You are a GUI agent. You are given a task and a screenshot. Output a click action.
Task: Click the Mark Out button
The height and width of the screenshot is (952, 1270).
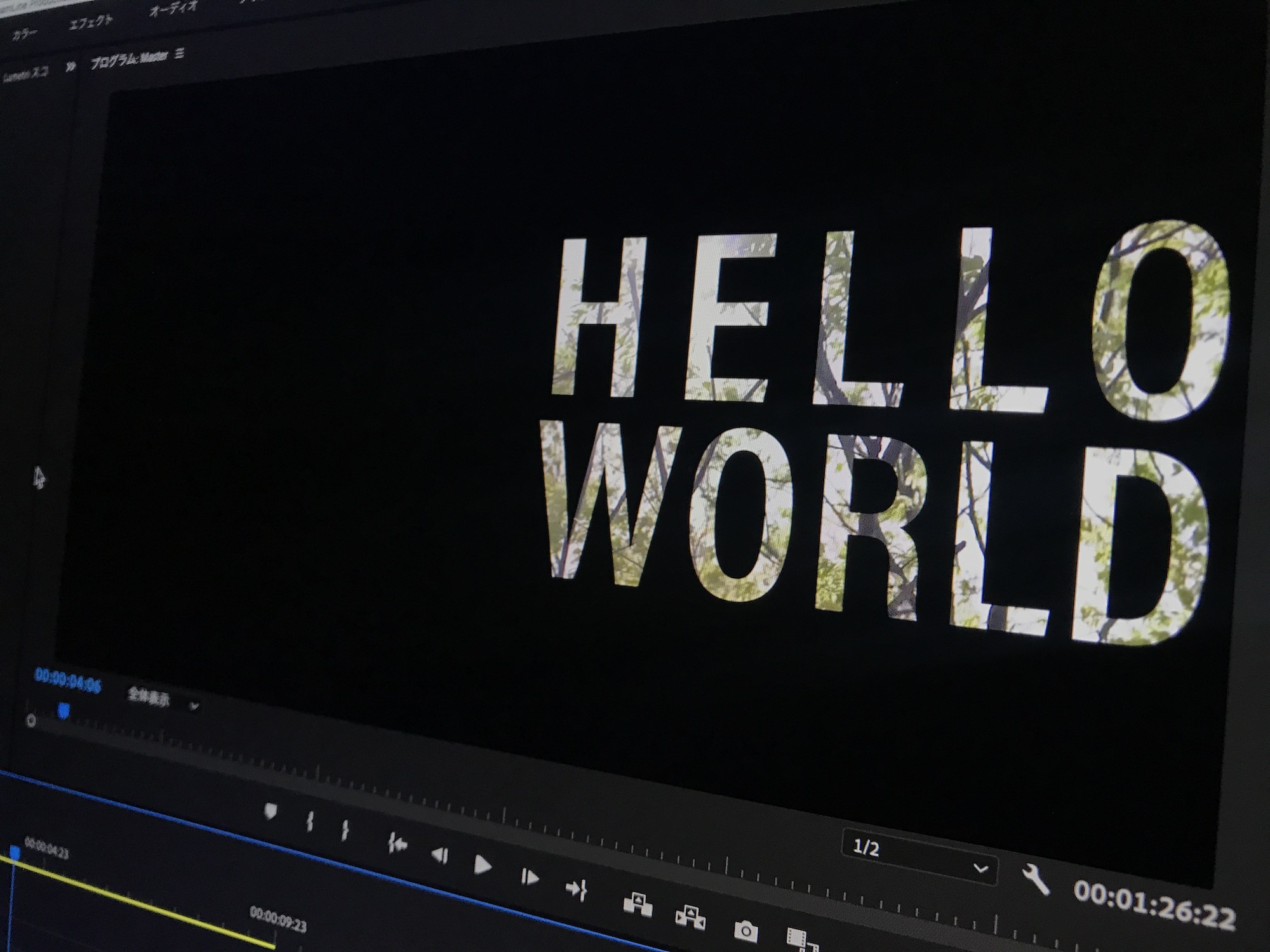tap(345, 830)
